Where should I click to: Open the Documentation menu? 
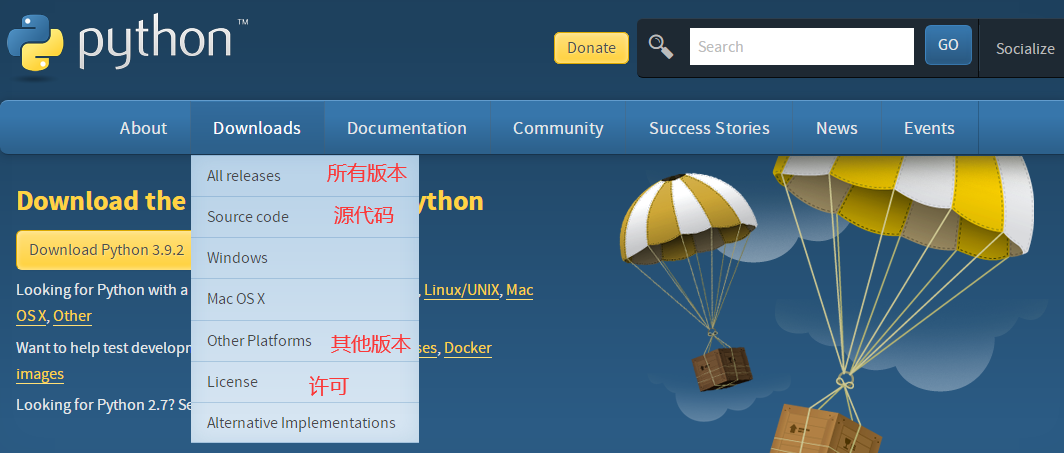406,128
